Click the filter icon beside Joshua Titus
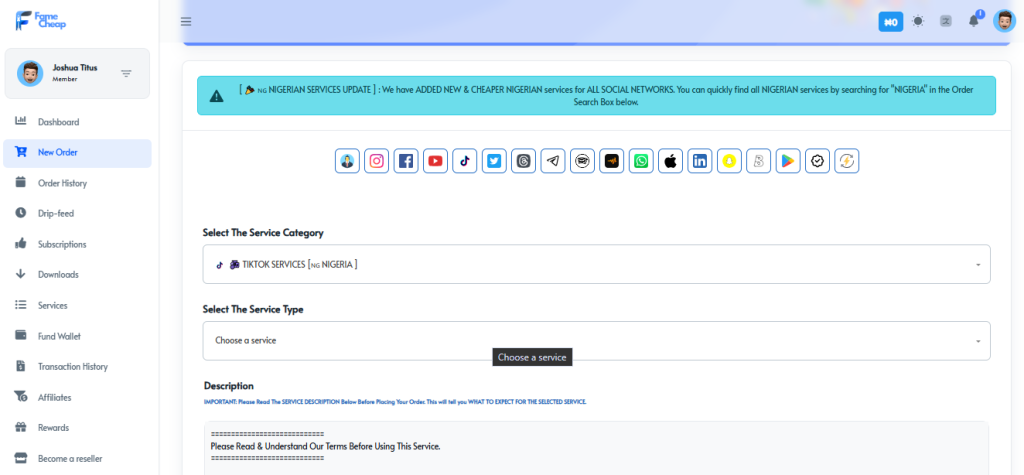Viewport: 1024px width, 475px height. tap(127, 73)
